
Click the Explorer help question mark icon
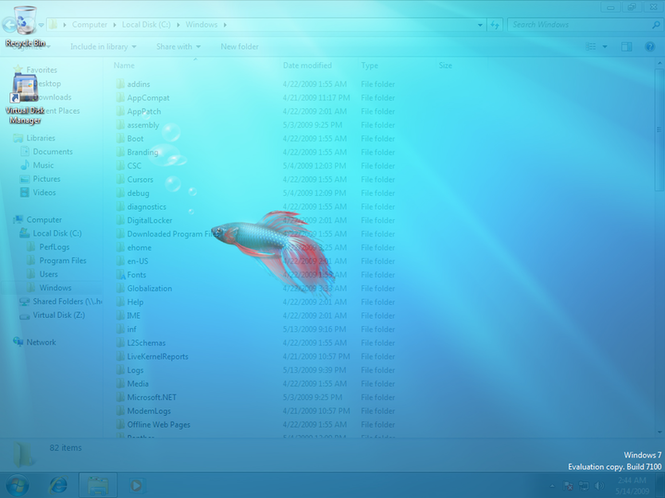[x=648, y=46]
